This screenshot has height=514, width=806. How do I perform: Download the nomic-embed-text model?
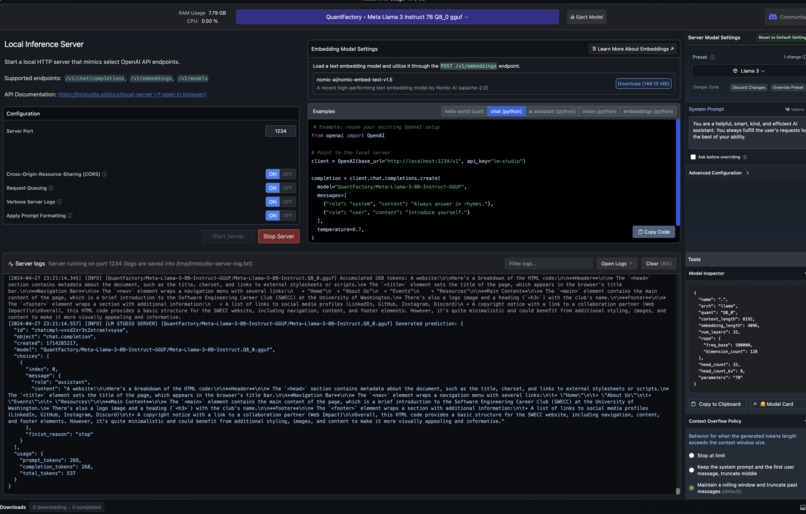click(643, 84)
